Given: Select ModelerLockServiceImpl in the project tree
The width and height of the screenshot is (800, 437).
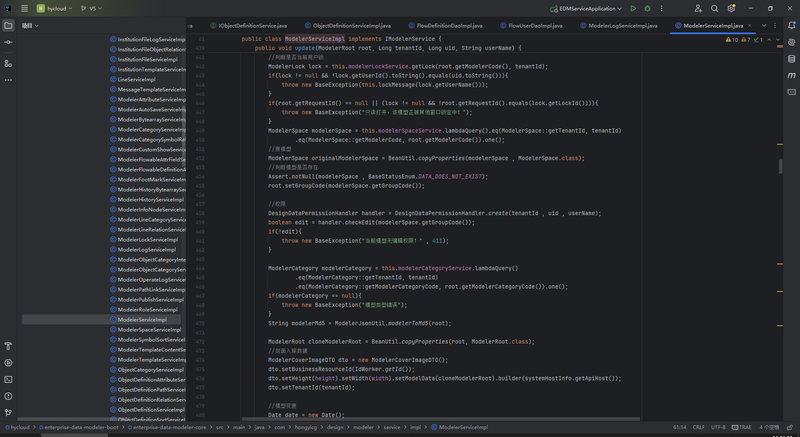Looking at the screenshot, I should point(147,240).
